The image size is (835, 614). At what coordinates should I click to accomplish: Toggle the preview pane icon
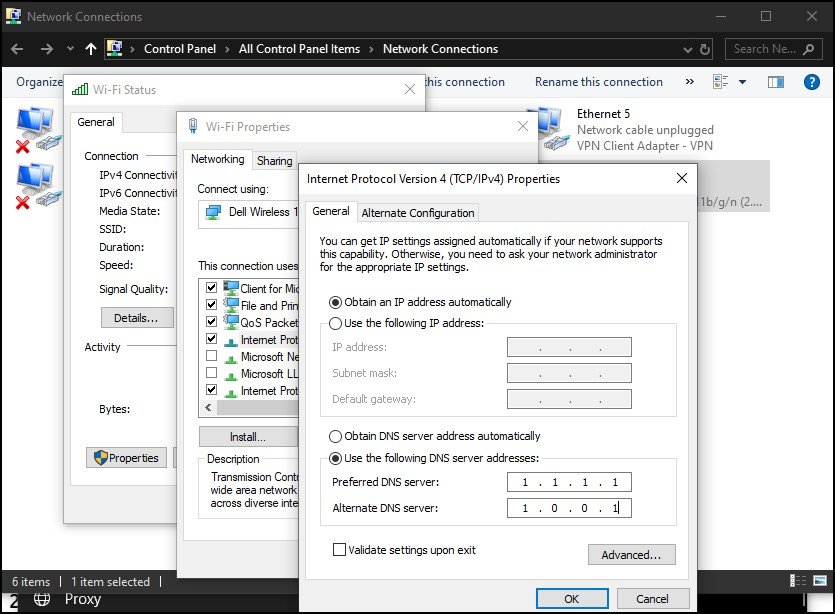click(x=775, y=81)
